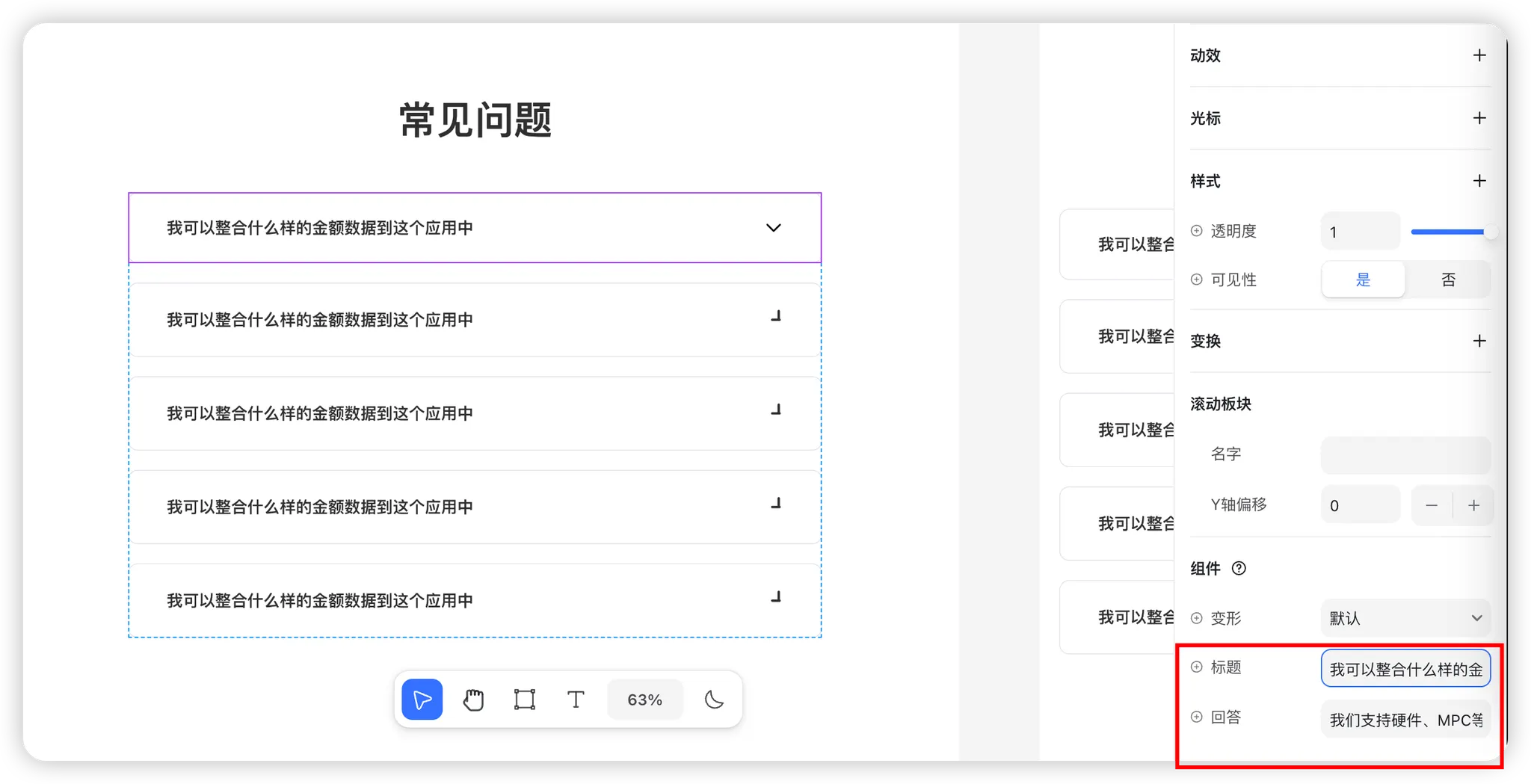Click the 标题 text input field
Image resolution: width=1531 pixels, height=784 pixels.
coord(1405,669)
